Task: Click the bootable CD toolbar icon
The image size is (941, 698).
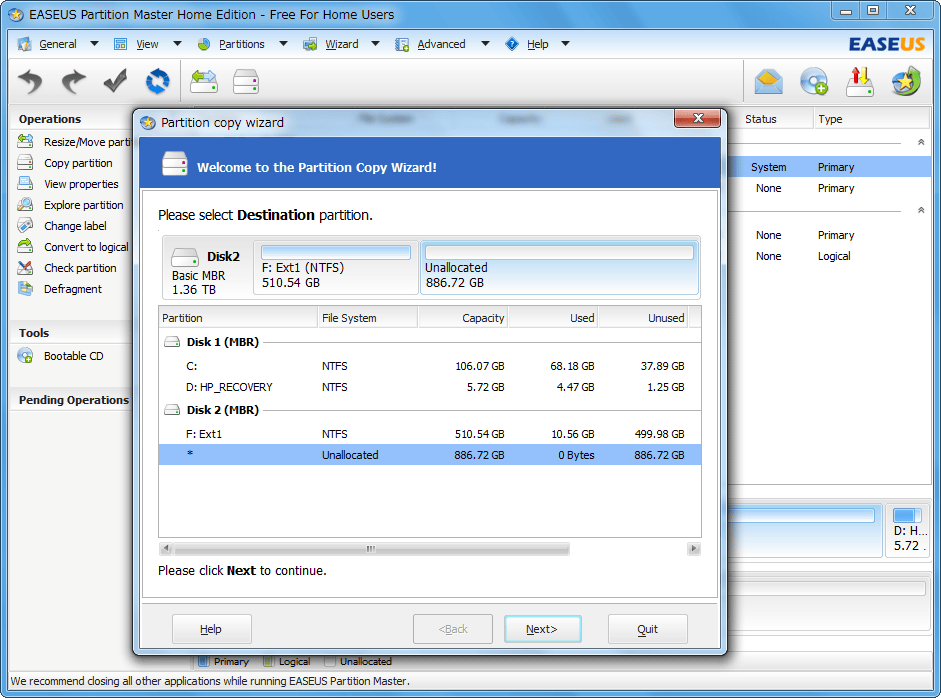Action: [x=814, y=82]
